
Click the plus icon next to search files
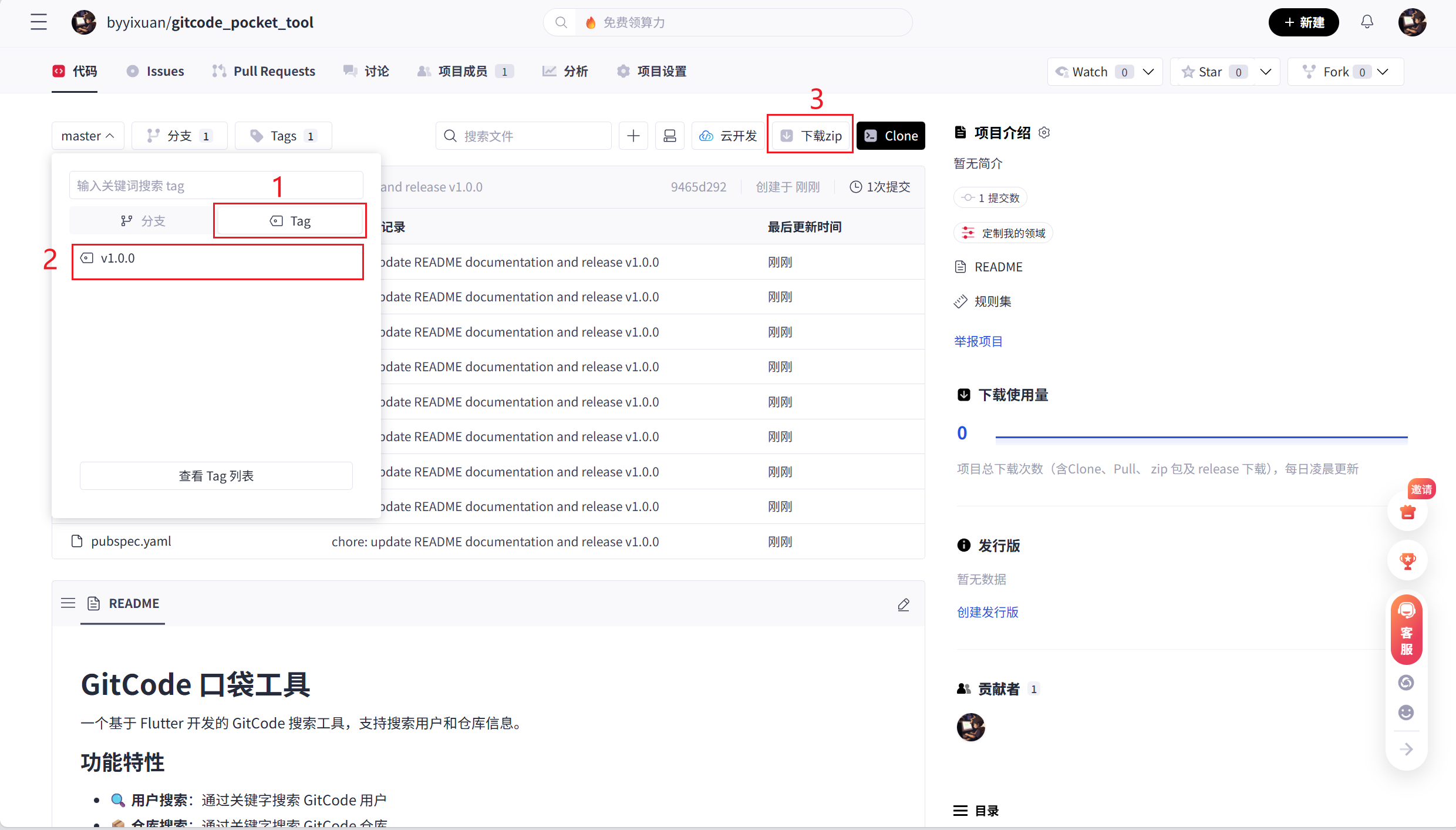click(x=633, y=136)
